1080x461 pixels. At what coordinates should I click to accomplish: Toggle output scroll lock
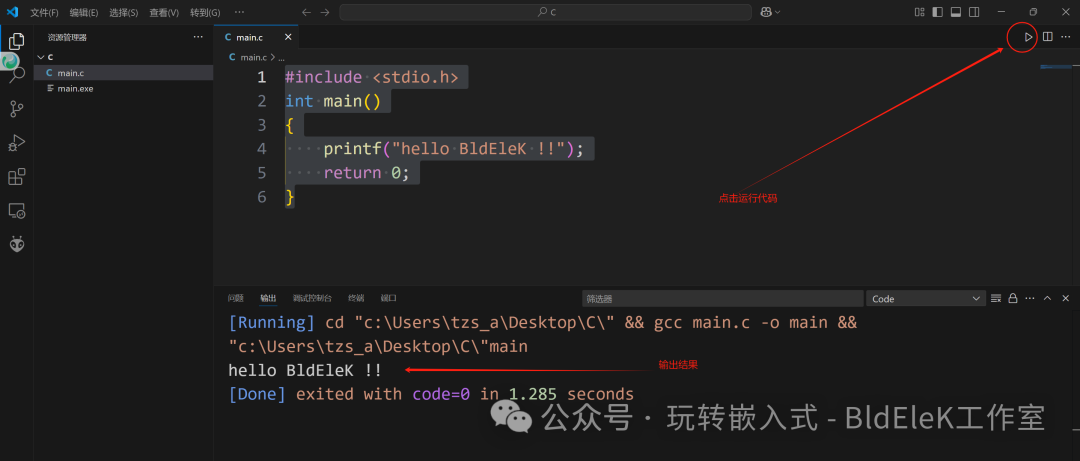(1012, 298)
